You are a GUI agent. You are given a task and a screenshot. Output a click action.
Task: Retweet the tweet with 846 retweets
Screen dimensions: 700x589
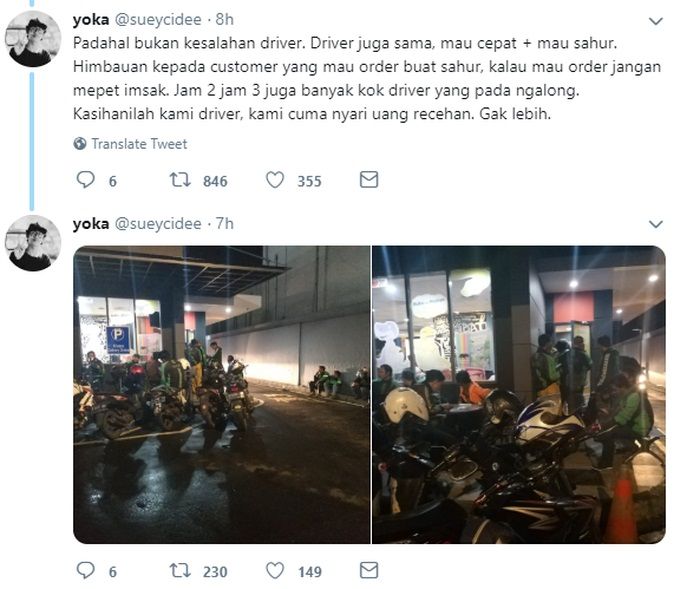[x=180, y=180]
